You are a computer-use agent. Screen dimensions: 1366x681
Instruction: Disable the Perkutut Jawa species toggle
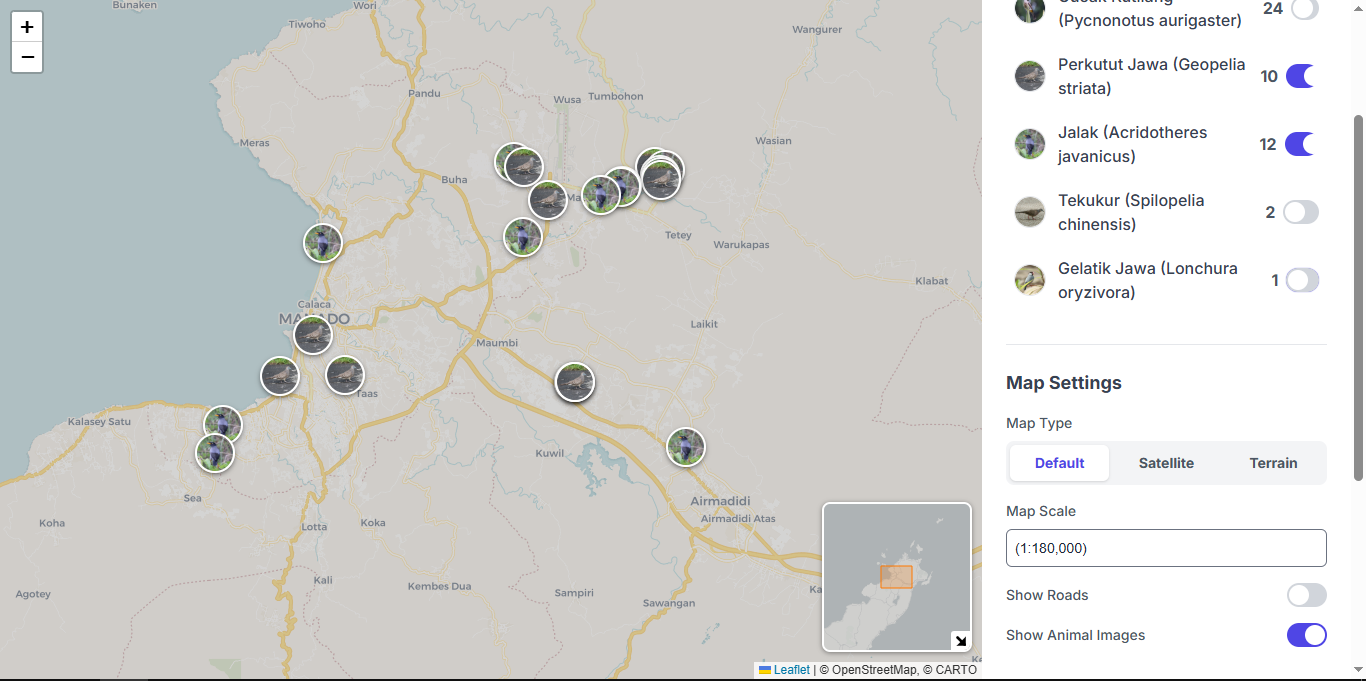[1300, 76]
